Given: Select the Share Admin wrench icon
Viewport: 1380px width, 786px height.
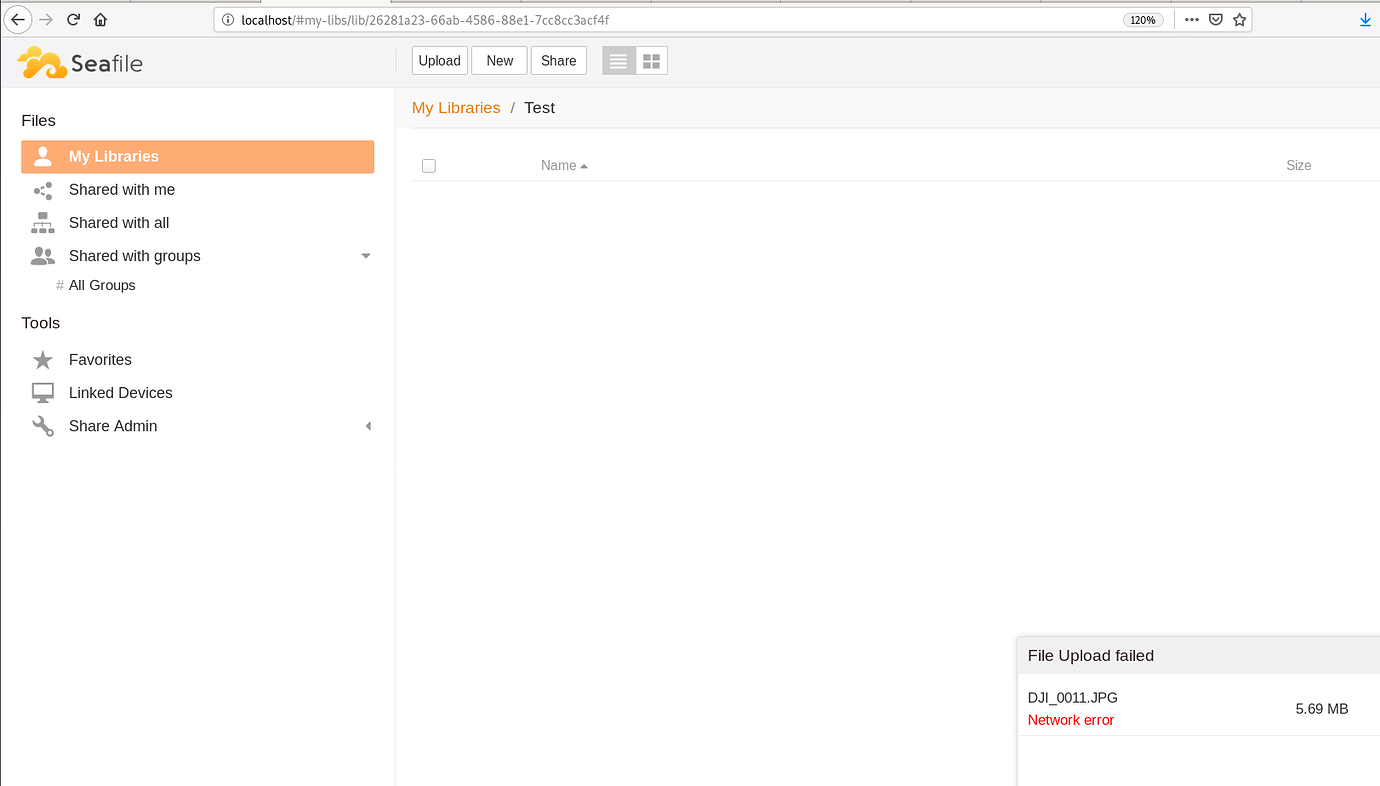Looking at the screenshot, I should tap(43, 425).
